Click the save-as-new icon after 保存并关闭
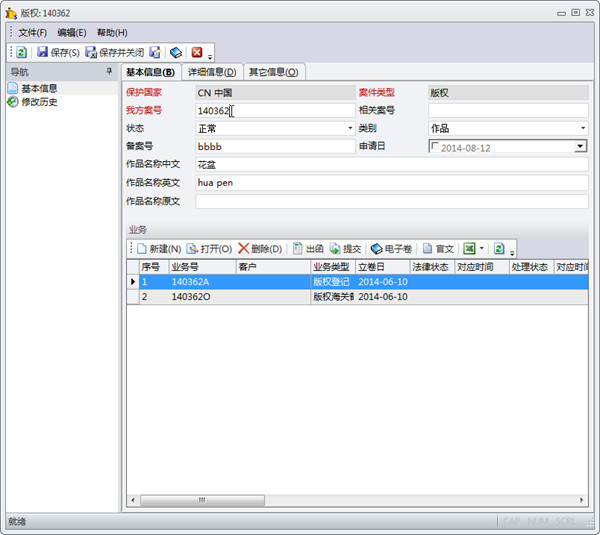Viewport: 600px width, 535px height. 155,52
